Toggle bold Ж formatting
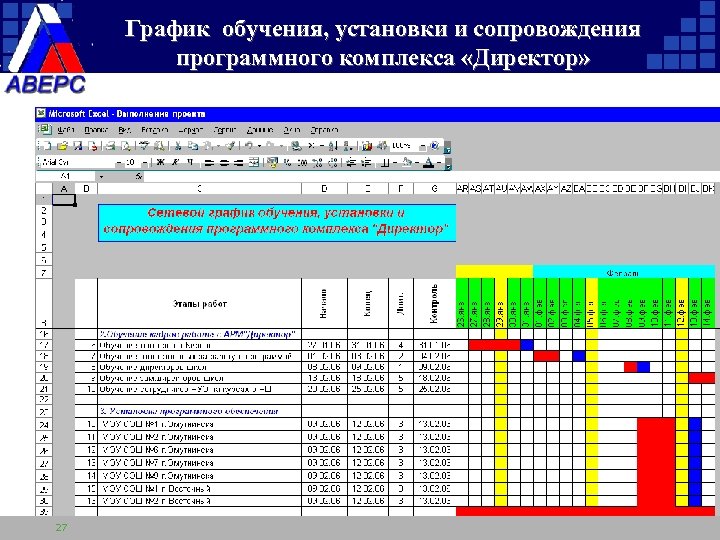Viewport: 720px width, 540px height. [x=161, y=163]
